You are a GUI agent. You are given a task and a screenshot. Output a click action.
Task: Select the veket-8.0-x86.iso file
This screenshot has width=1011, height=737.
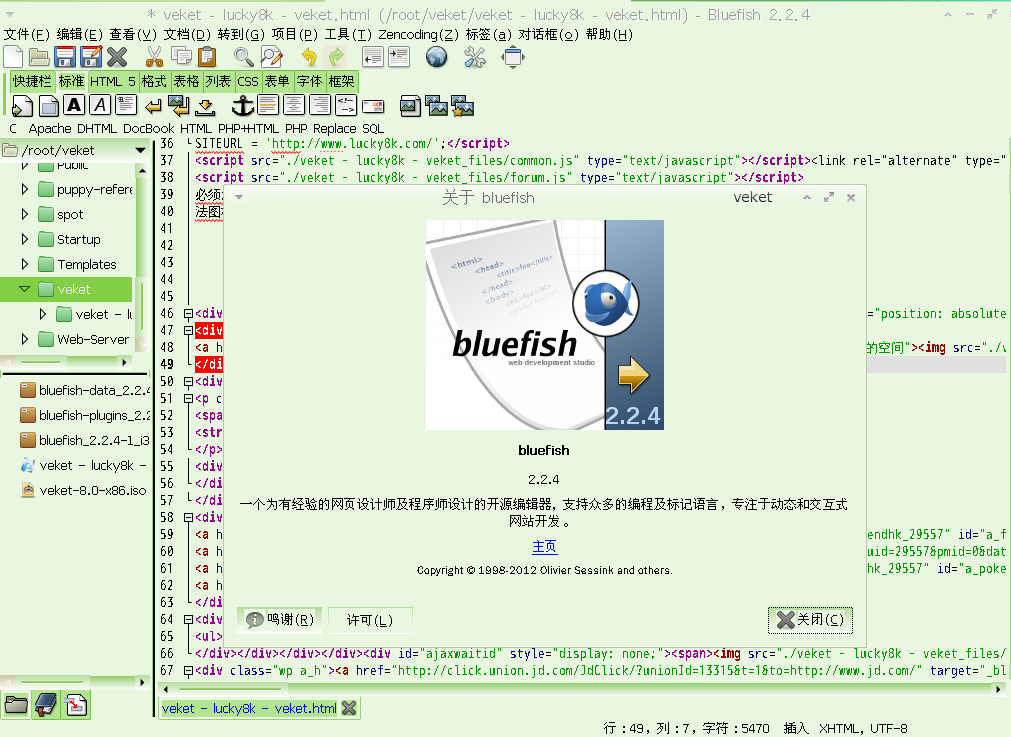[x=84, y=490]
